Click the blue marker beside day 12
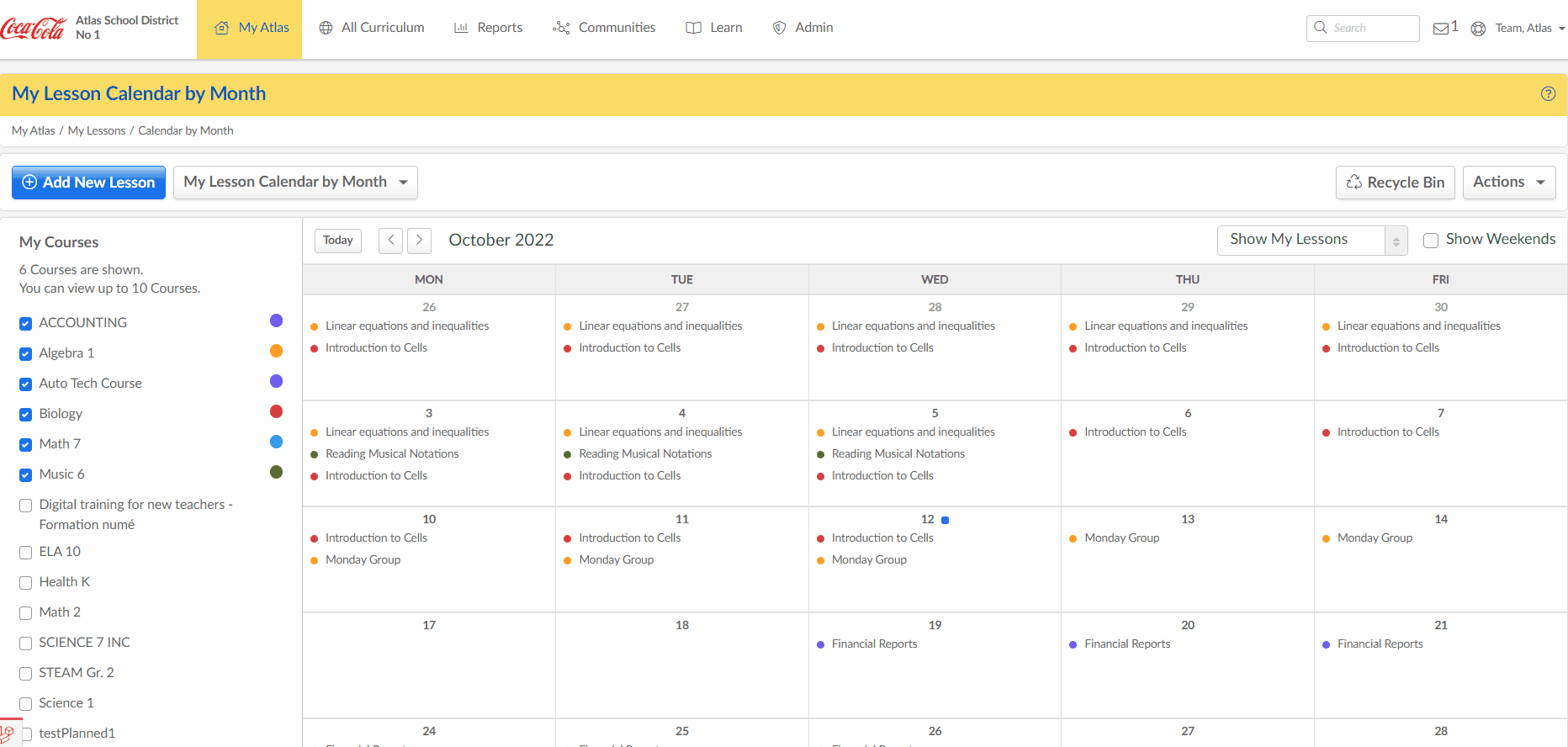 tap(946, 521)
